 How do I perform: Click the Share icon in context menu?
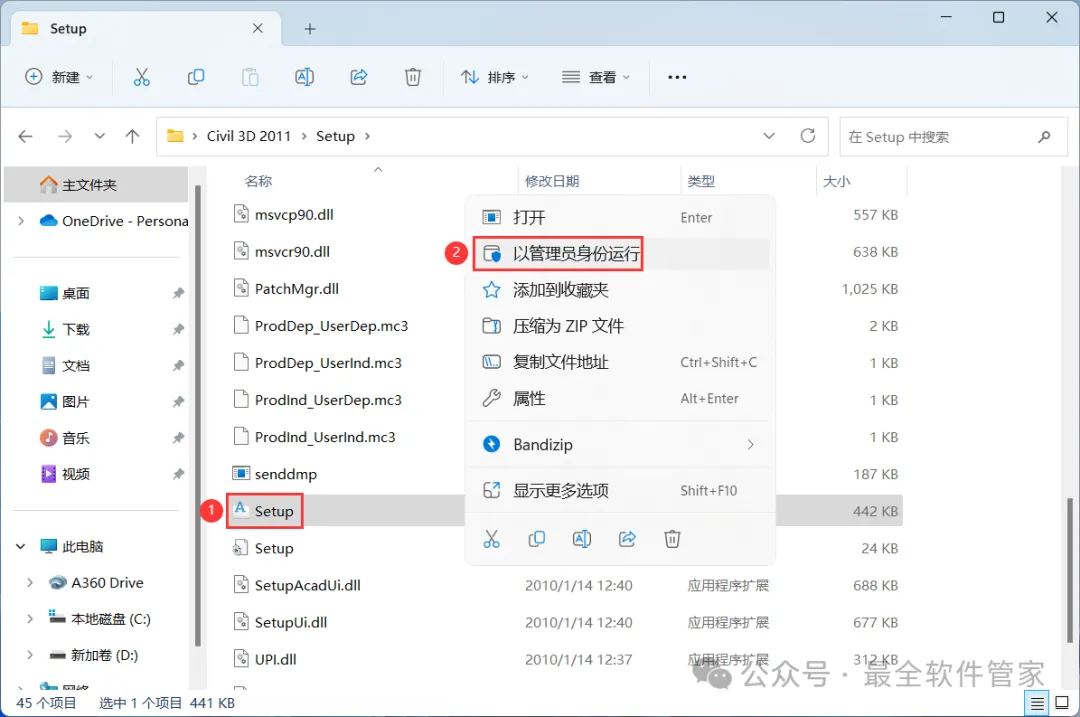627,539
